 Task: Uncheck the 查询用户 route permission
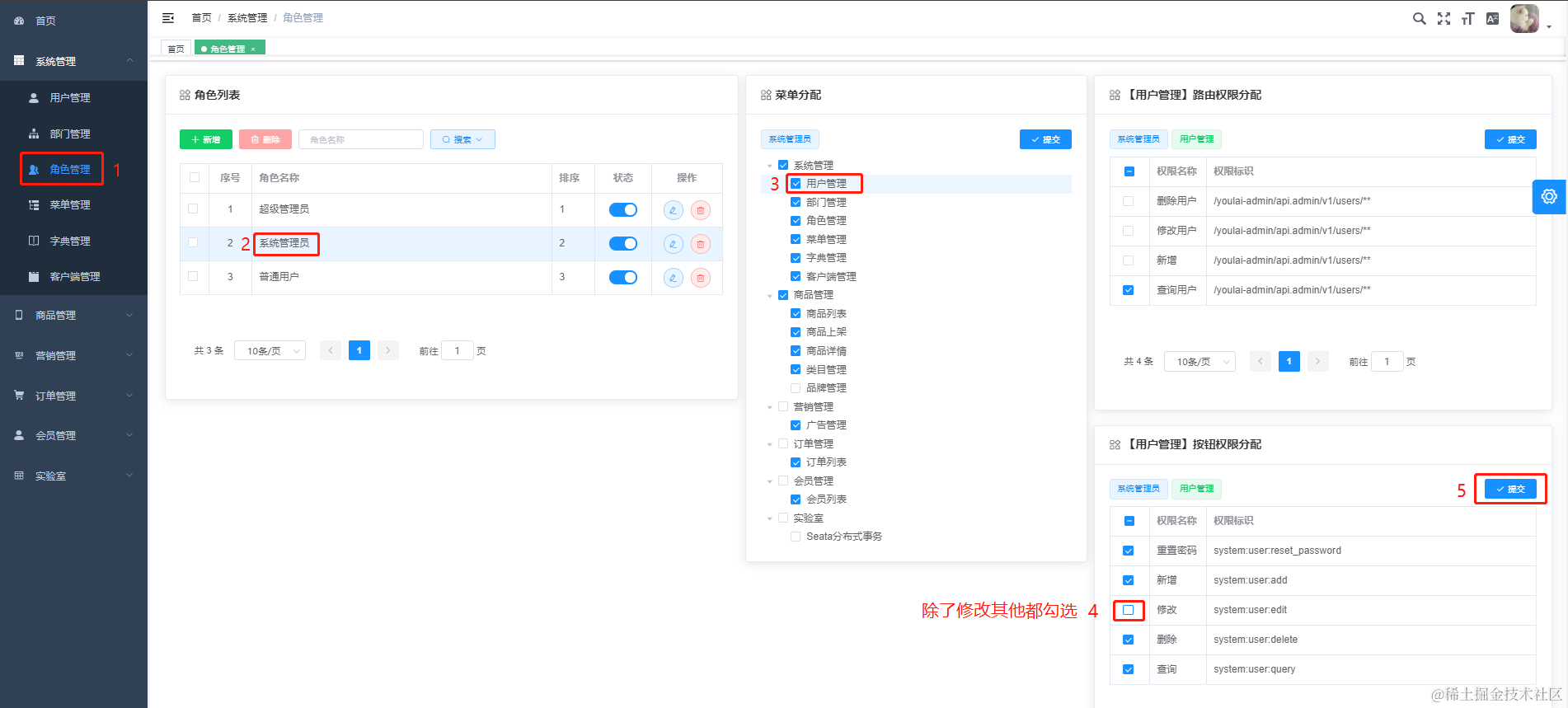(1129, 290)
